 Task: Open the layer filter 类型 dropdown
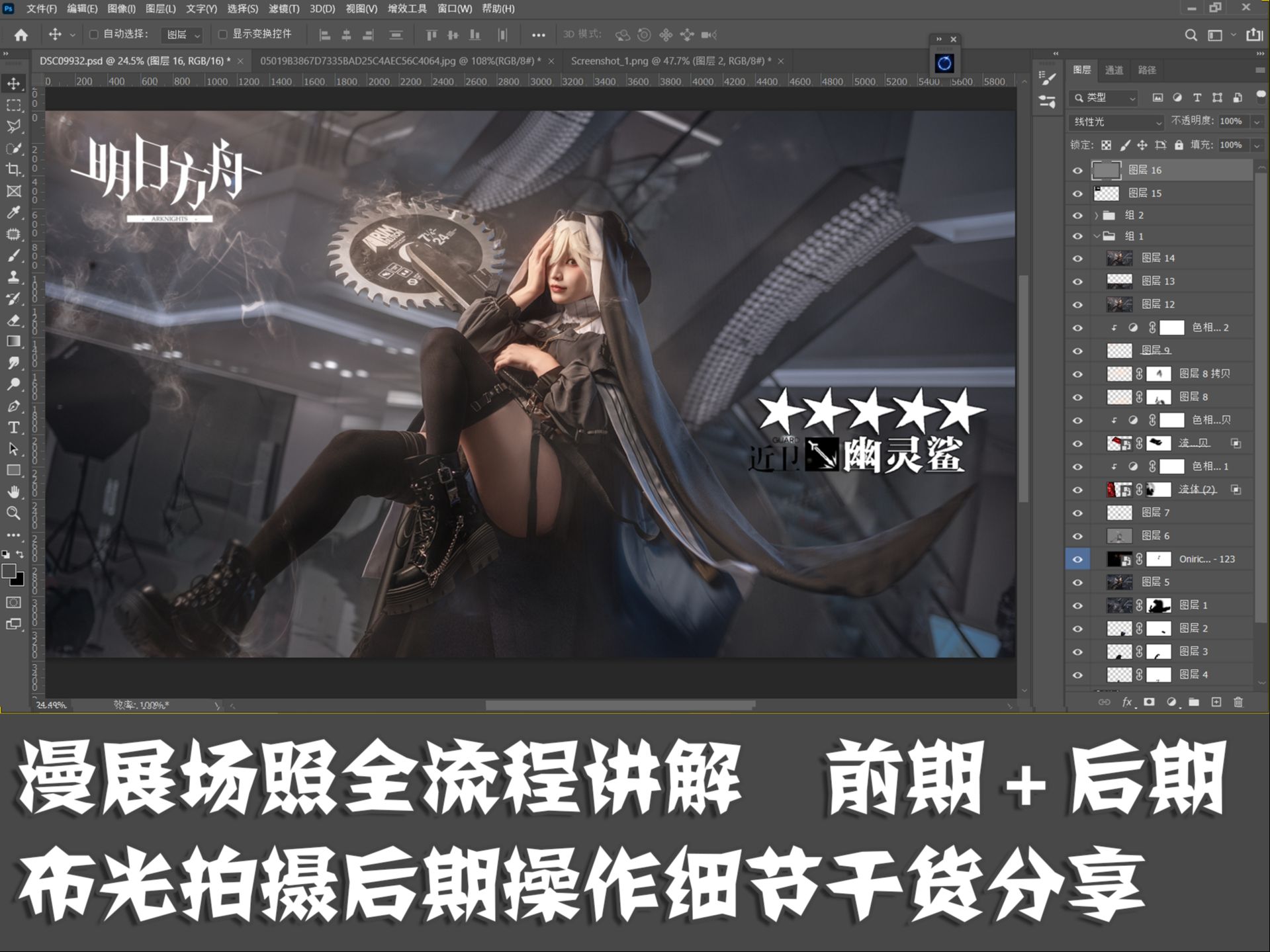coord(1103,98)
